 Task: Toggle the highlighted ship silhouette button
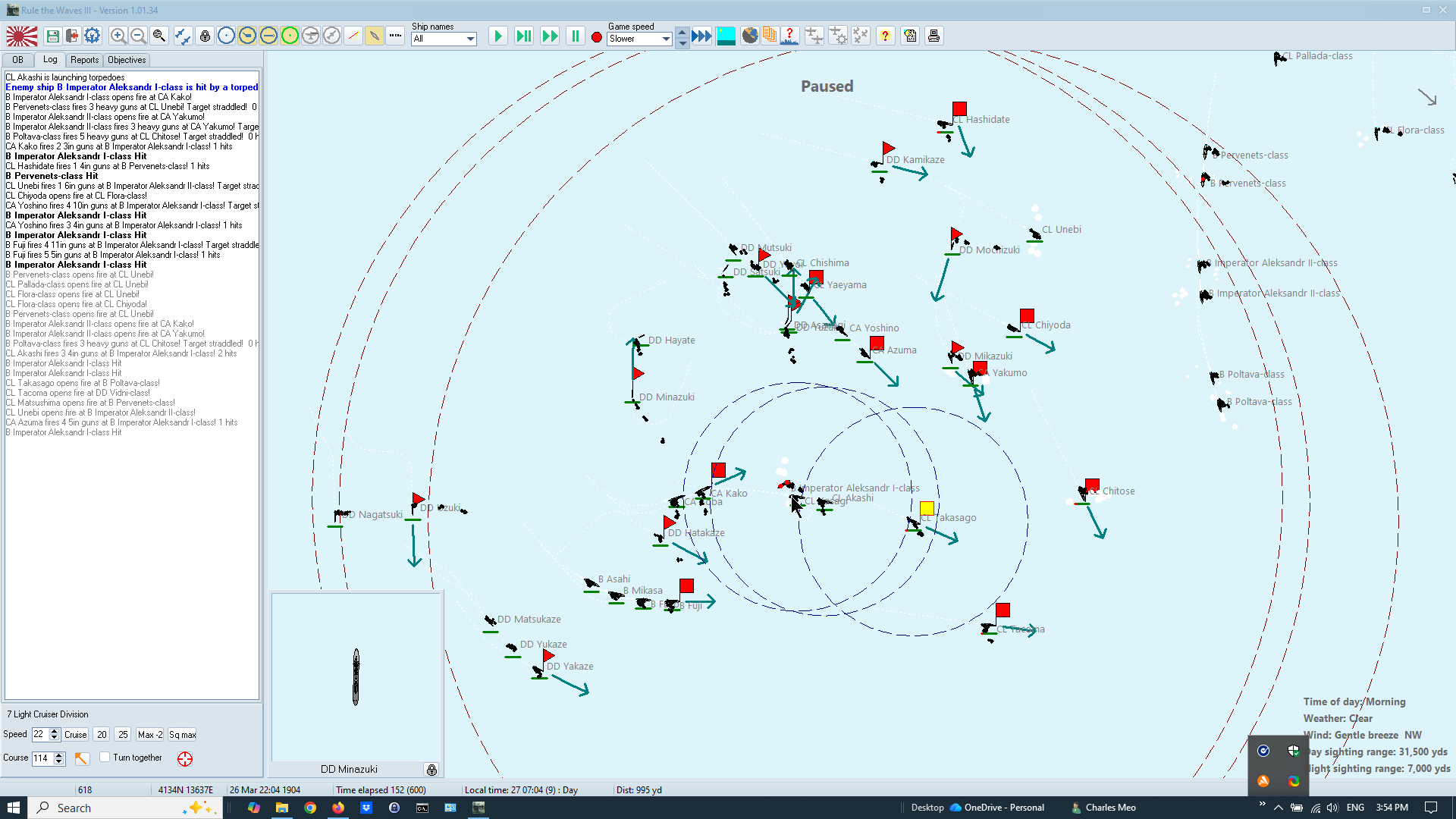point(375,36)
